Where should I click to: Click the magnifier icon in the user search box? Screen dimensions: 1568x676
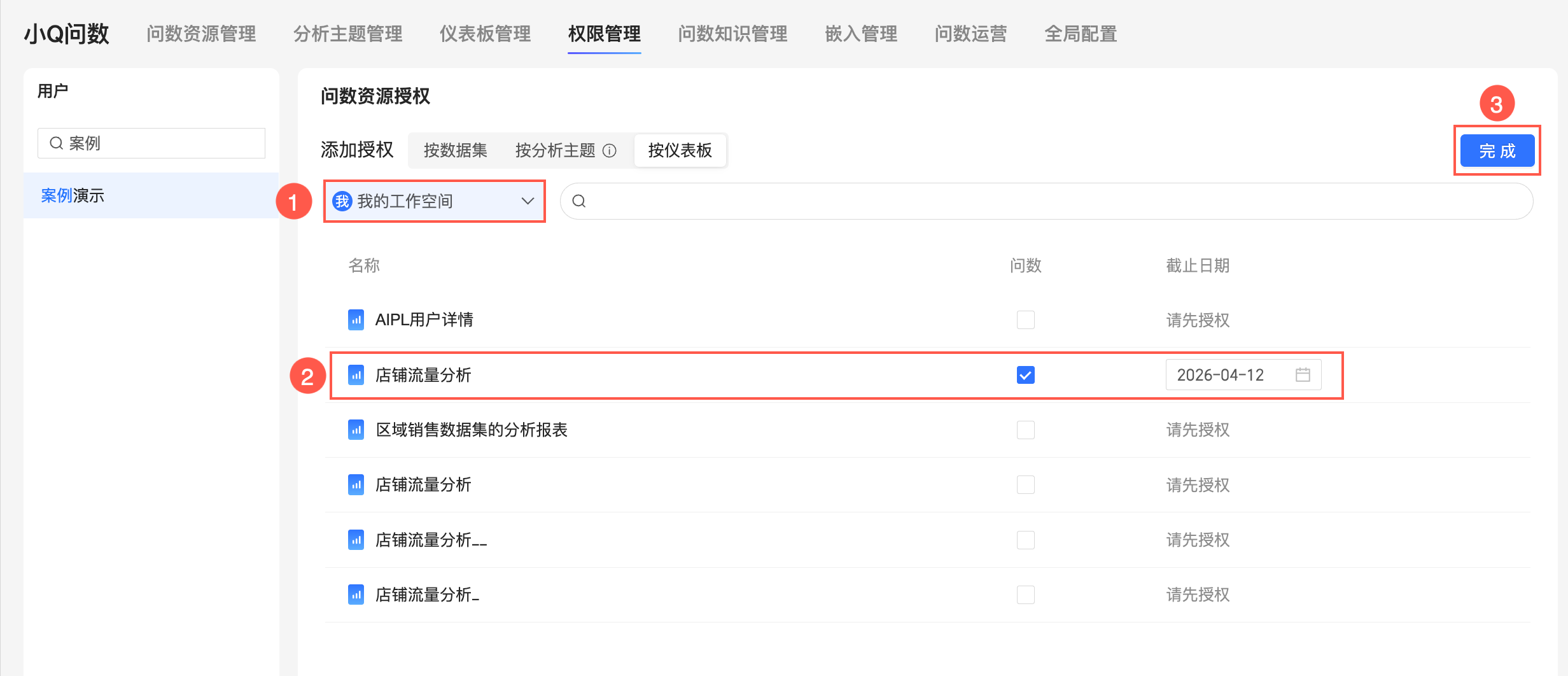click(57, 143)
